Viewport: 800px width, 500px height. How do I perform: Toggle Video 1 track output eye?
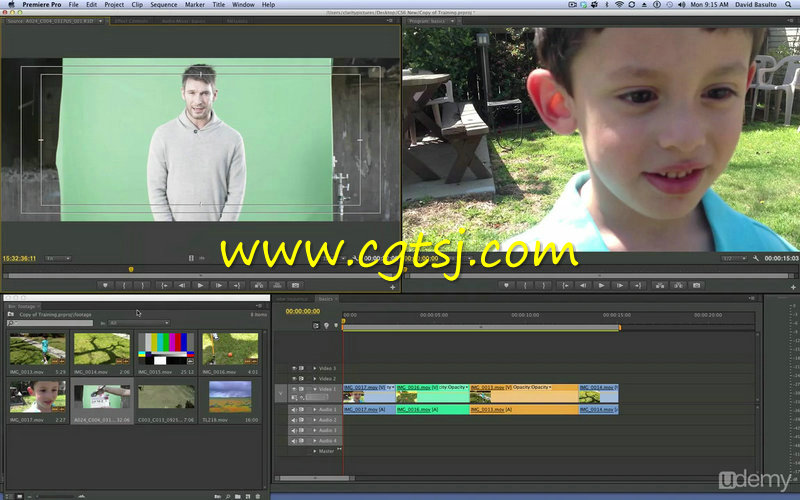294,389
